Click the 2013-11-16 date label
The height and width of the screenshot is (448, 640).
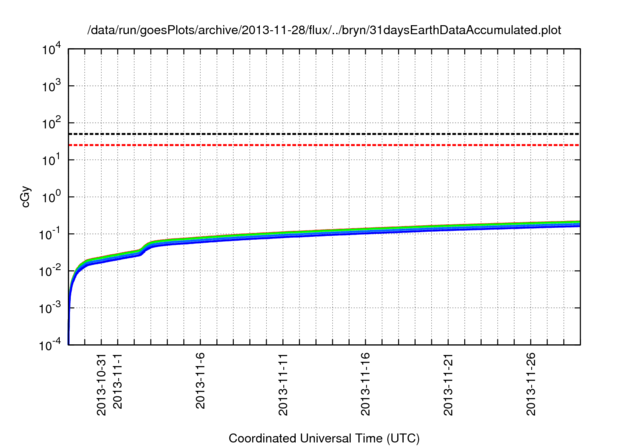[x=365, y=384]
